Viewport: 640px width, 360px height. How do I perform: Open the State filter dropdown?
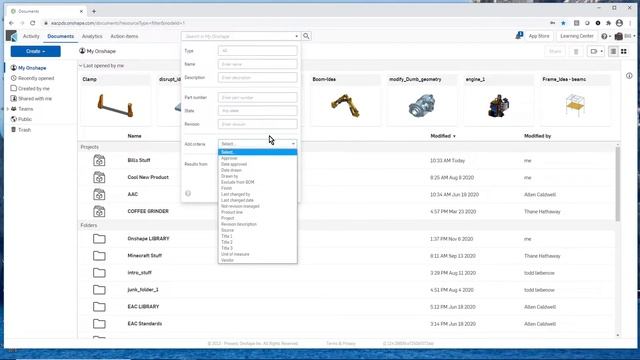258,111
